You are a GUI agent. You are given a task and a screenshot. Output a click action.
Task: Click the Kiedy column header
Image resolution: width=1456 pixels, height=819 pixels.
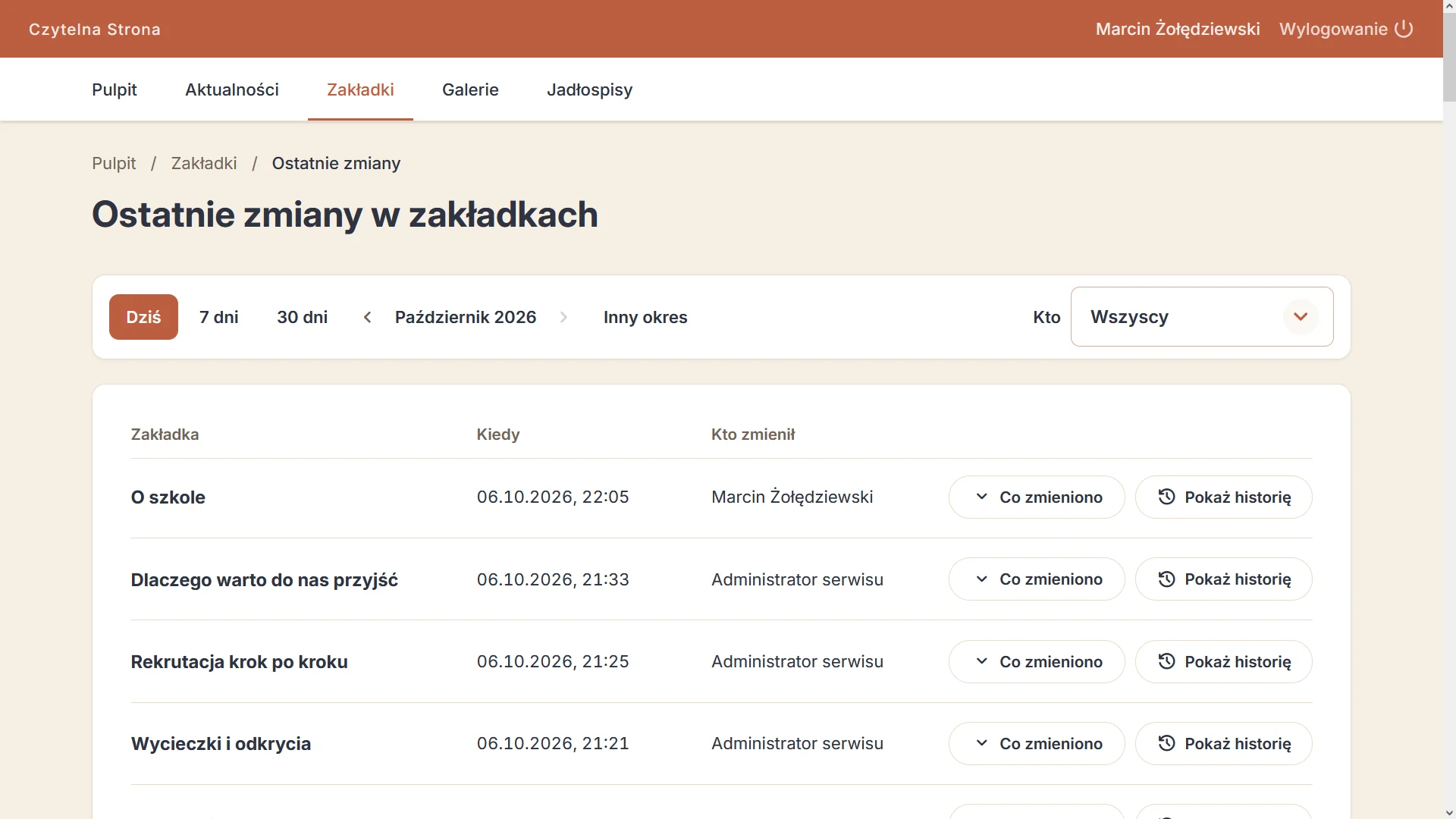click(x=498, y=435)
